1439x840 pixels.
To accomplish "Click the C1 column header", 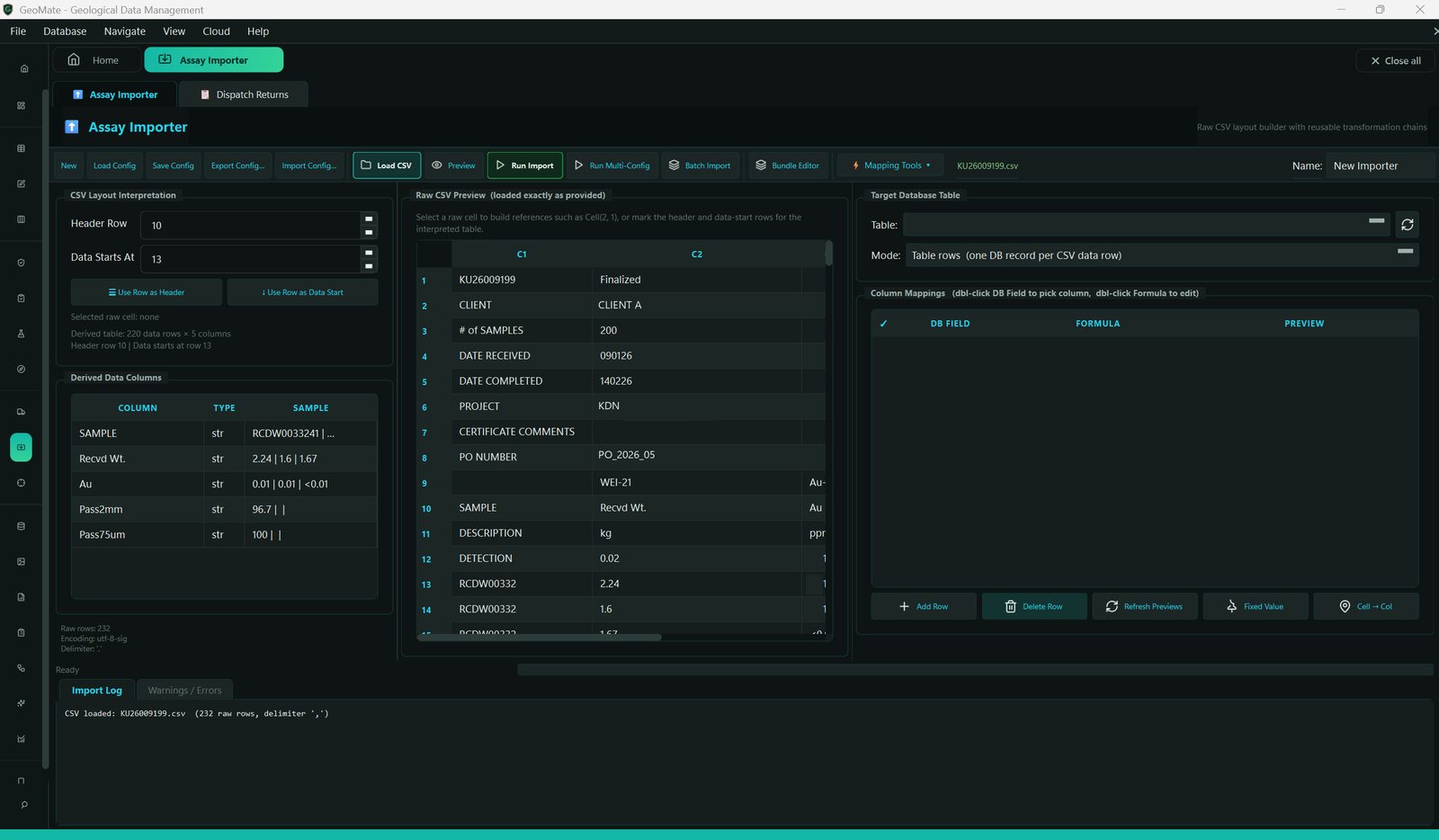I will click(522, 255).
